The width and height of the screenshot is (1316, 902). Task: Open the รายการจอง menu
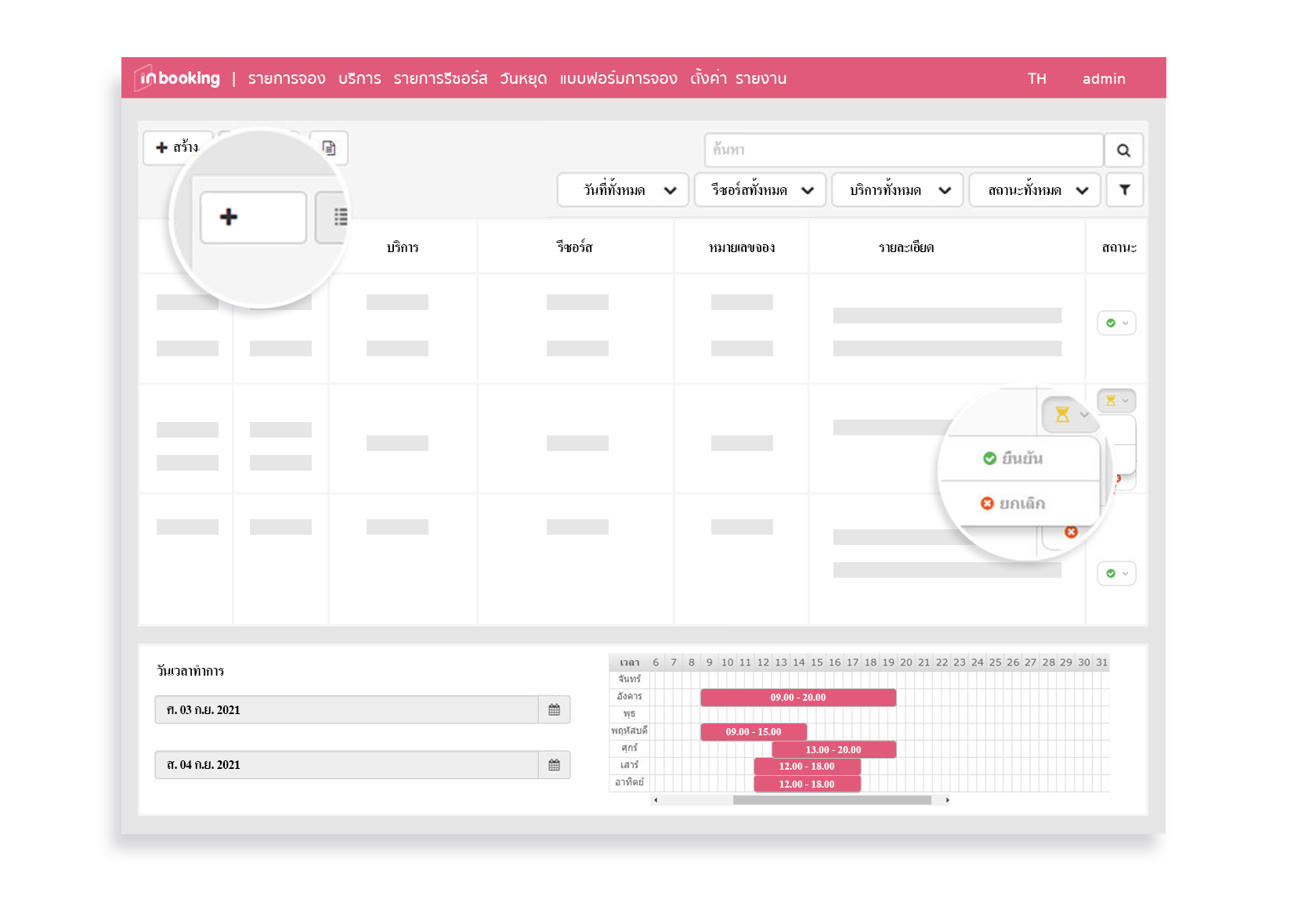point(287,78)
